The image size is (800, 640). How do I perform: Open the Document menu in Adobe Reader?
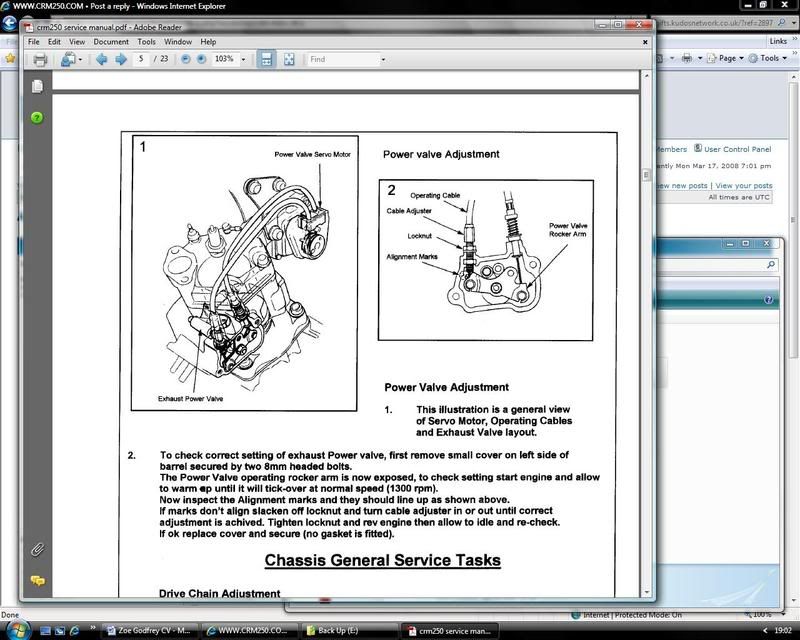pyautogui.click(x=111, y=42)
